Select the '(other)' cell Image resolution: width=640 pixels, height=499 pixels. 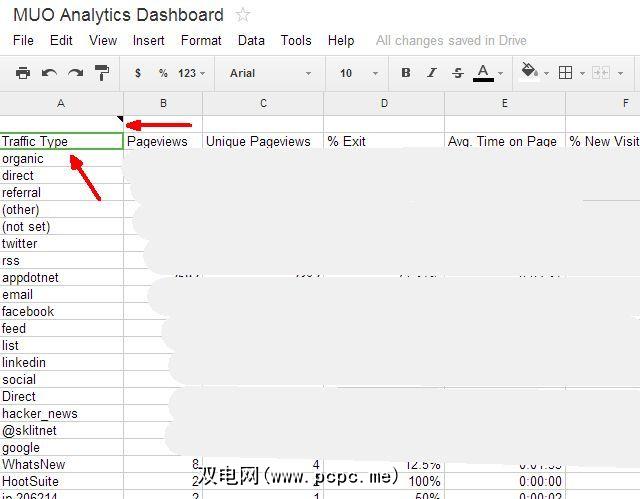pos(61,209)
